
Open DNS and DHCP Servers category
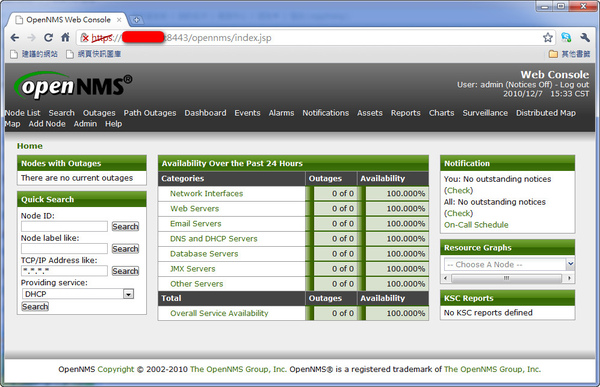[x=214, y=238]
